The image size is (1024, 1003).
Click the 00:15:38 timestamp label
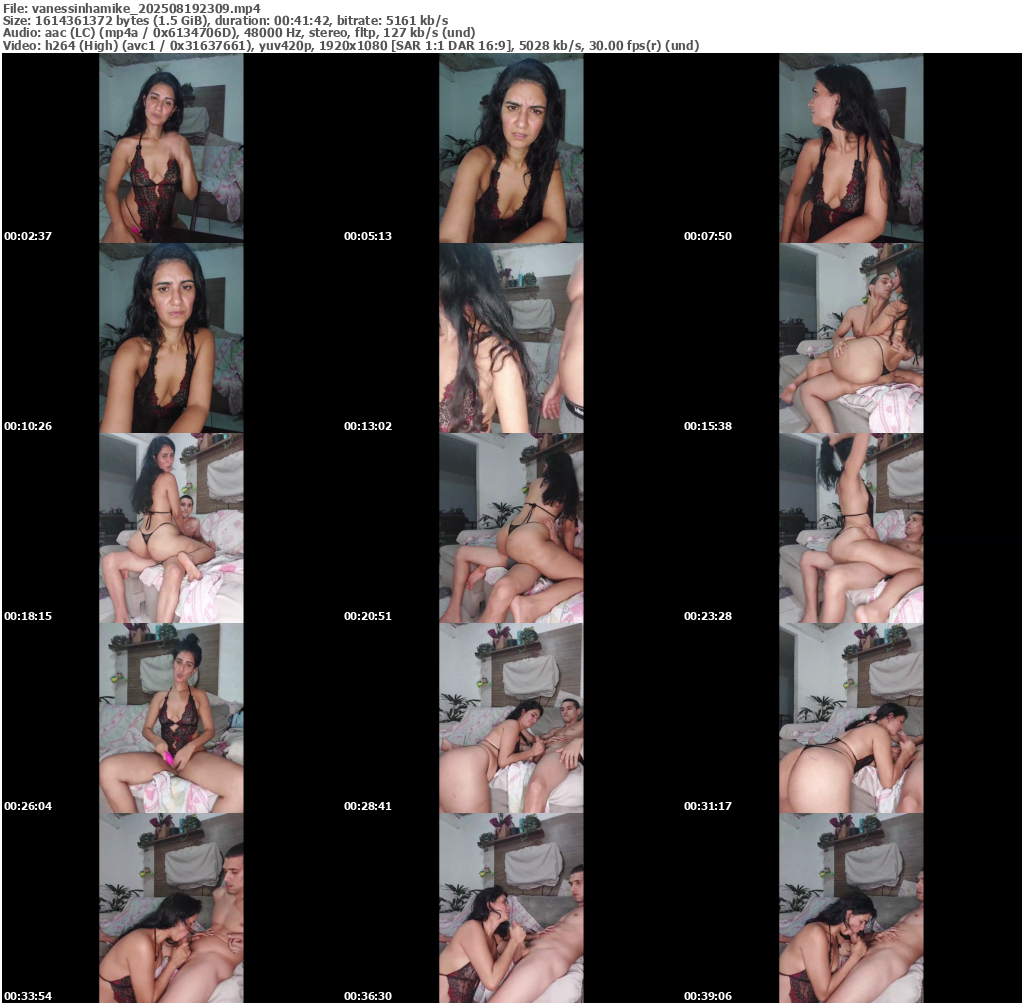(x=708, y=426)
